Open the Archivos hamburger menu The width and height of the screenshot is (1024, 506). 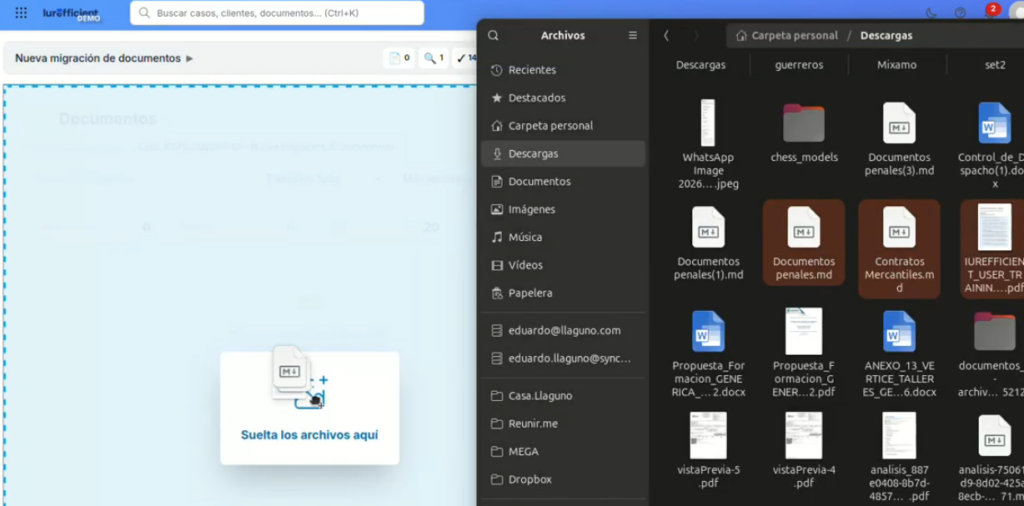click(633, 35)
